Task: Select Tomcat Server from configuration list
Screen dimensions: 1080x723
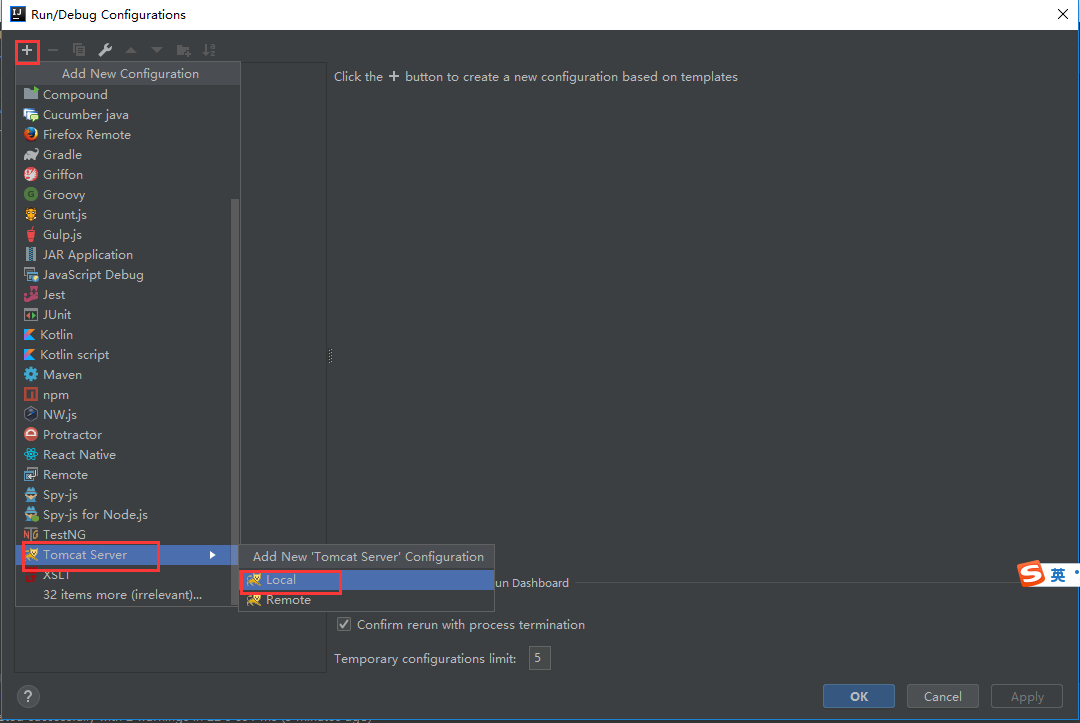Action: tap(127, 555)
